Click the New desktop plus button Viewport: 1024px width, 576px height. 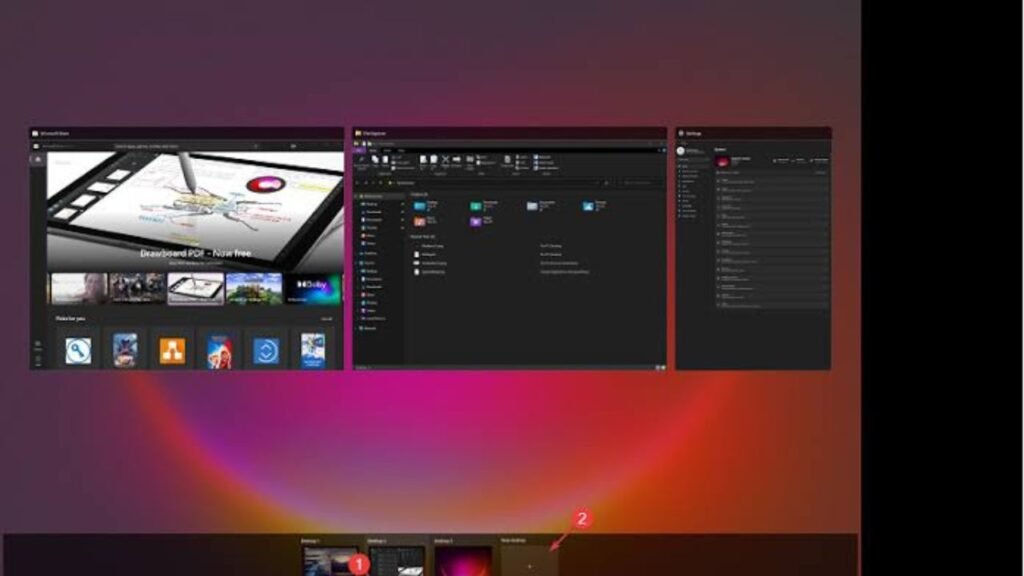529,563
